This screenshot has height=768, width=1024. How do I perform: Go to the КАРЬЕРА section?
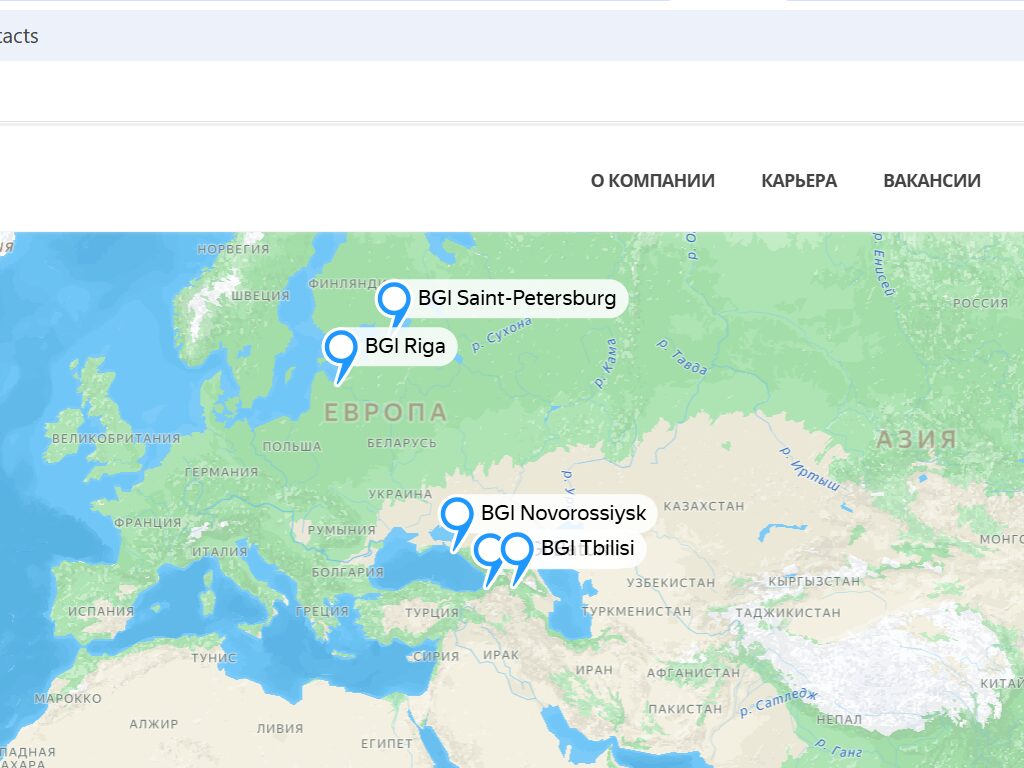[x=799, y=181]
